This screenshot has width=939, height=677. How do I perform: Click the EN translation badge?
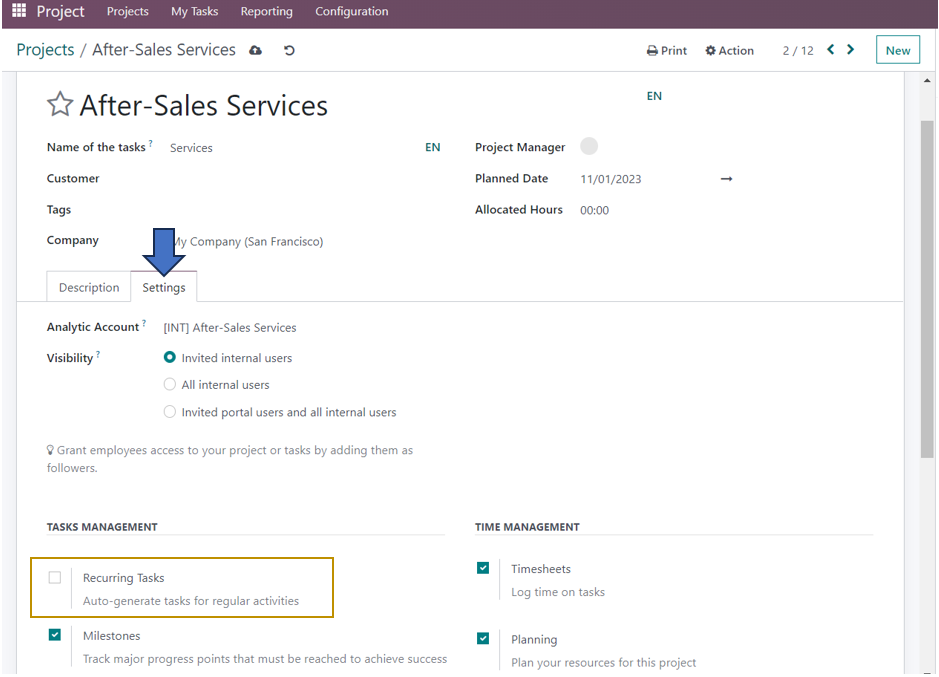click(654, 96)
